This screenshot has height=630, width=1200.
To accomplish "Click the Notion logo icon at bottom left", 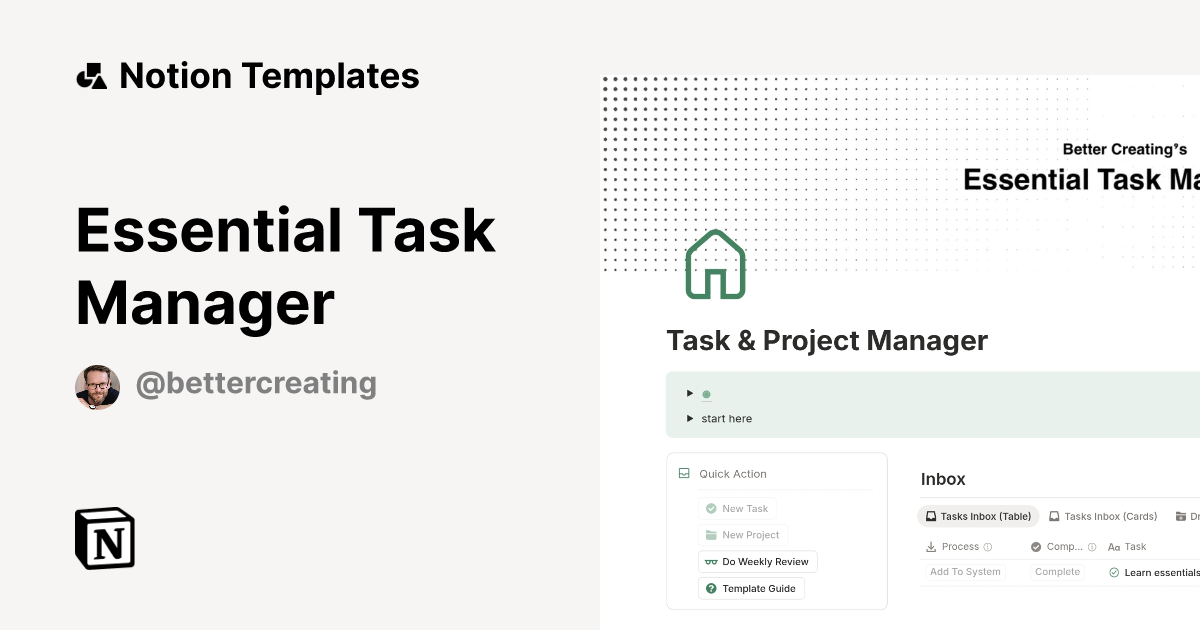I will (x=104, y=538).
